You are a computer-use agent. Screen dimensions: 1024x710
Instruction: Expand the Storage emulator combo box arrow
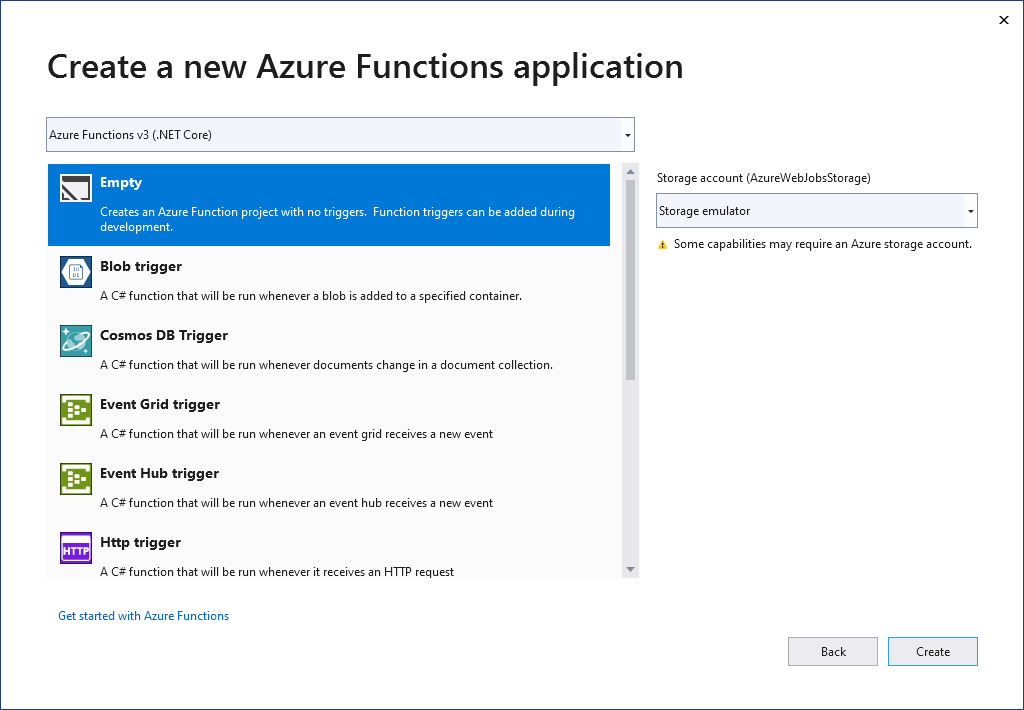[x=970, y=210]
